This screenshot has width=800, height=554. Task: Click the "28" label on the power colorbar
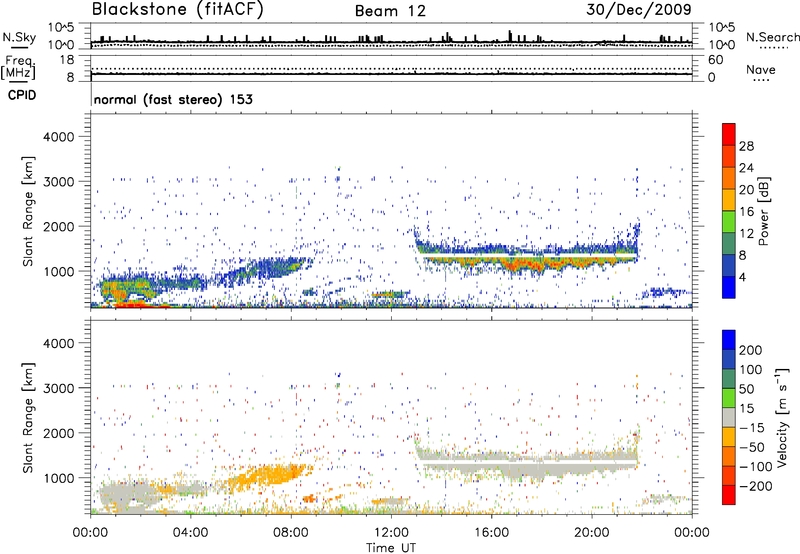tap(746, 146)
